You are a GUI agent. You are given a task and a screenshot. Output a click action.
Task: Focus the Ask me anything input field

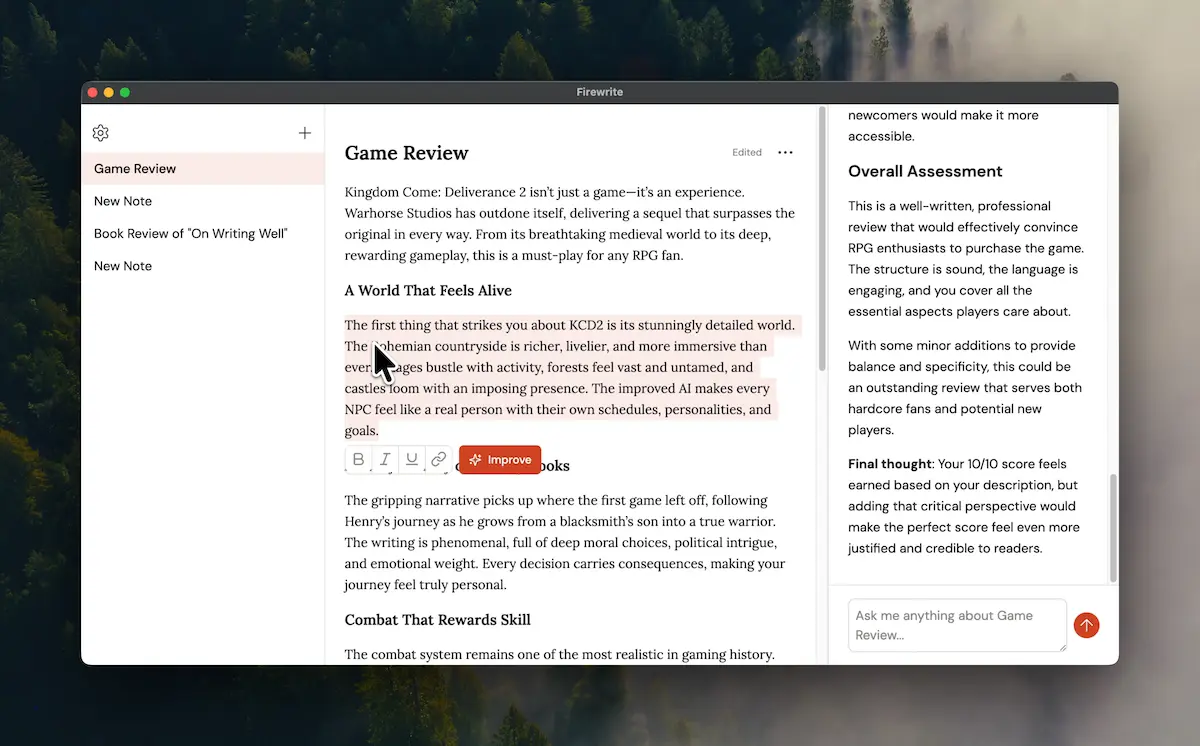(x=956, y=625)
